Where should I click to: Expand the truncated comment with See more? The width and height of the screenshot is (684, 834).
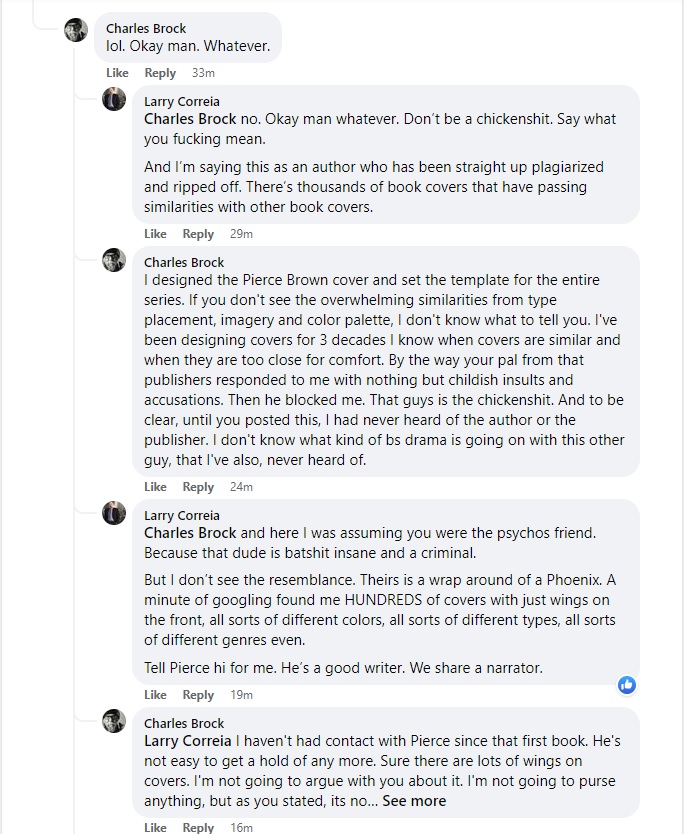click(414, 801)
